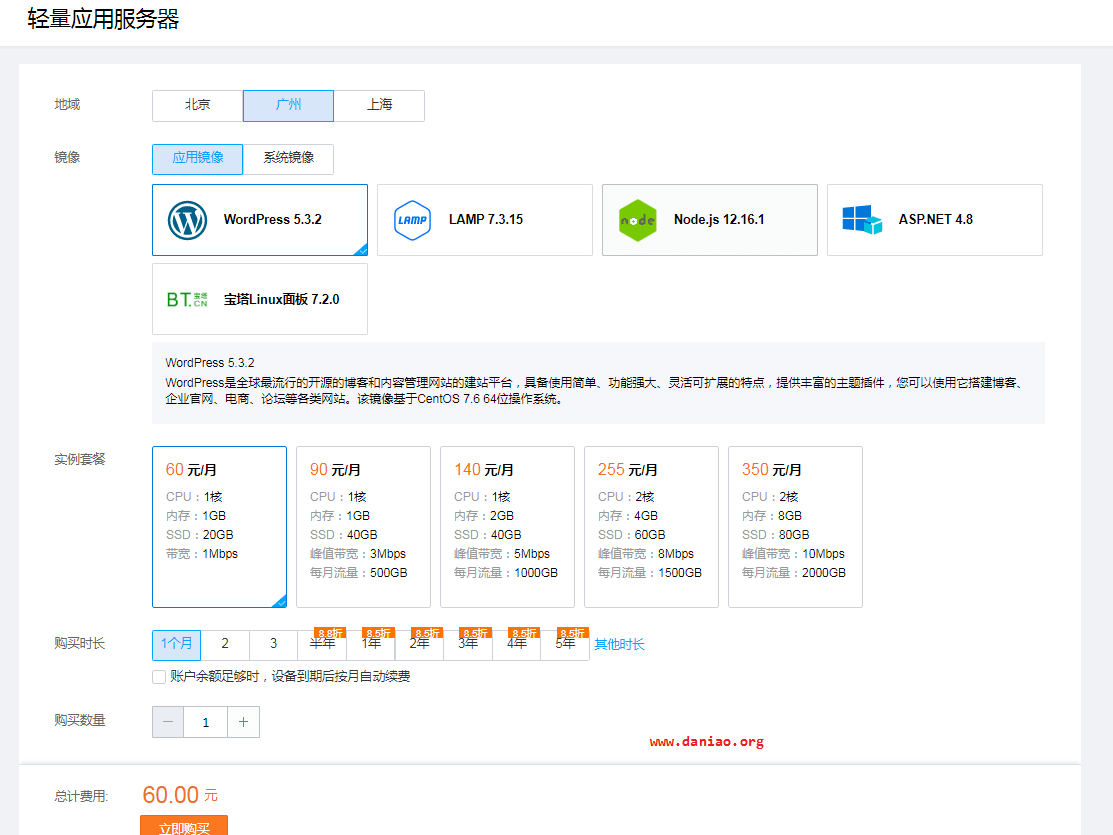Enable auto-renewal checkbox
The width and height of the screenshot is (1113, 835).
pyautogui.click(x=159, y=677)
